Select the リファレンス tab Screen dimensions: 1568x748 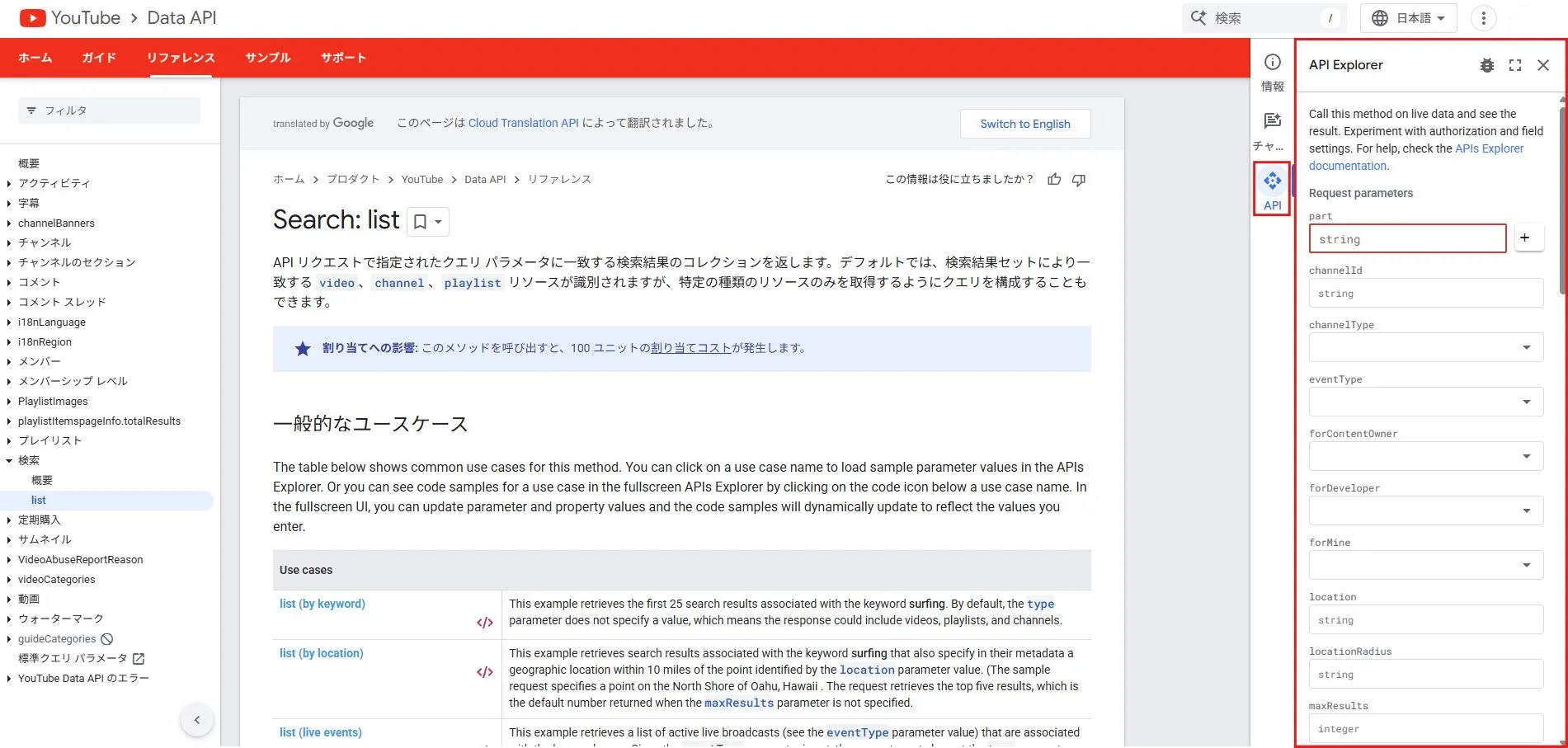(181, 58)
